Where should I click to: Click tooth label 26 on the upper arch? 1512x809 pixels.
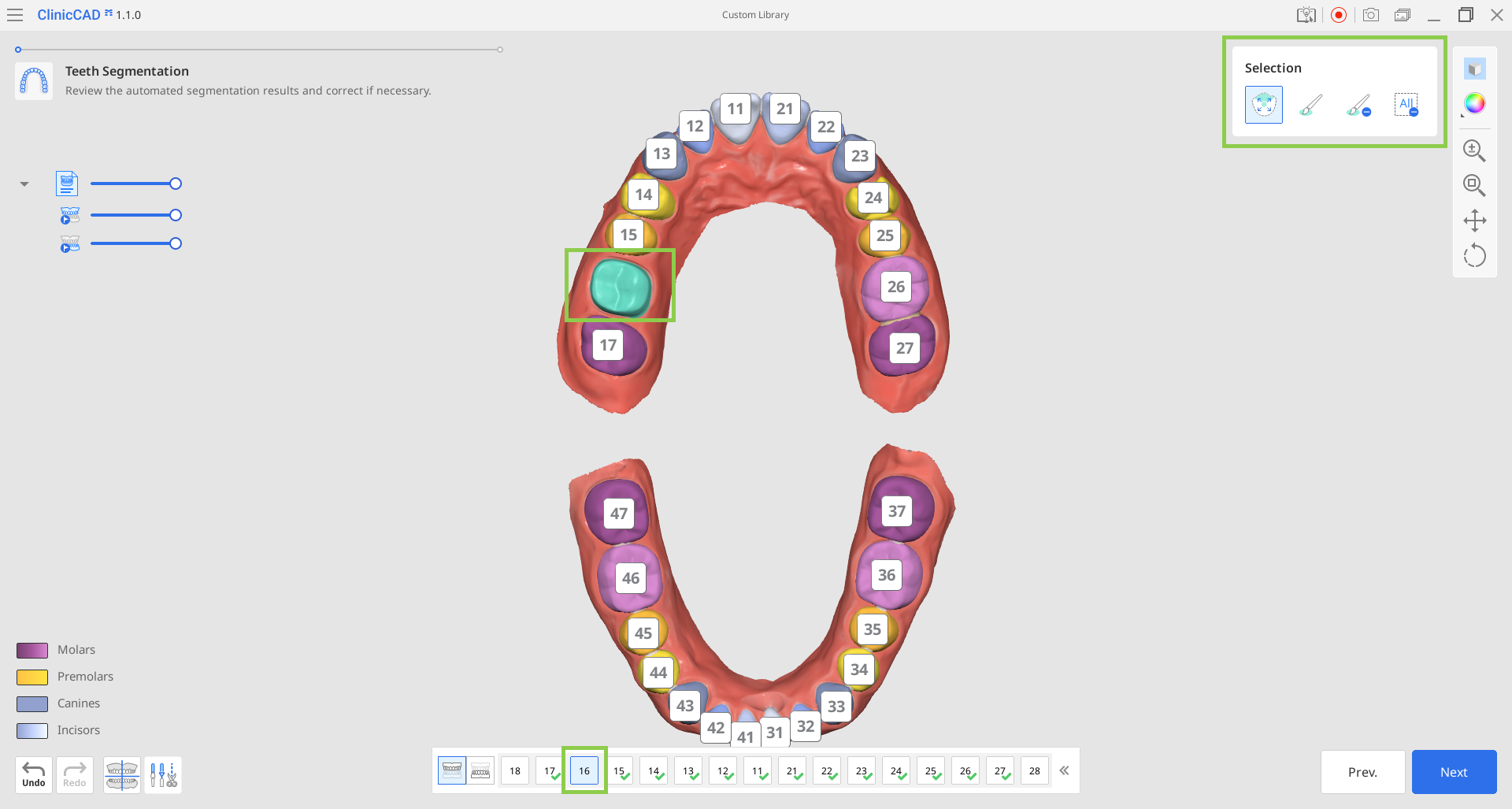tap(896, 287)
